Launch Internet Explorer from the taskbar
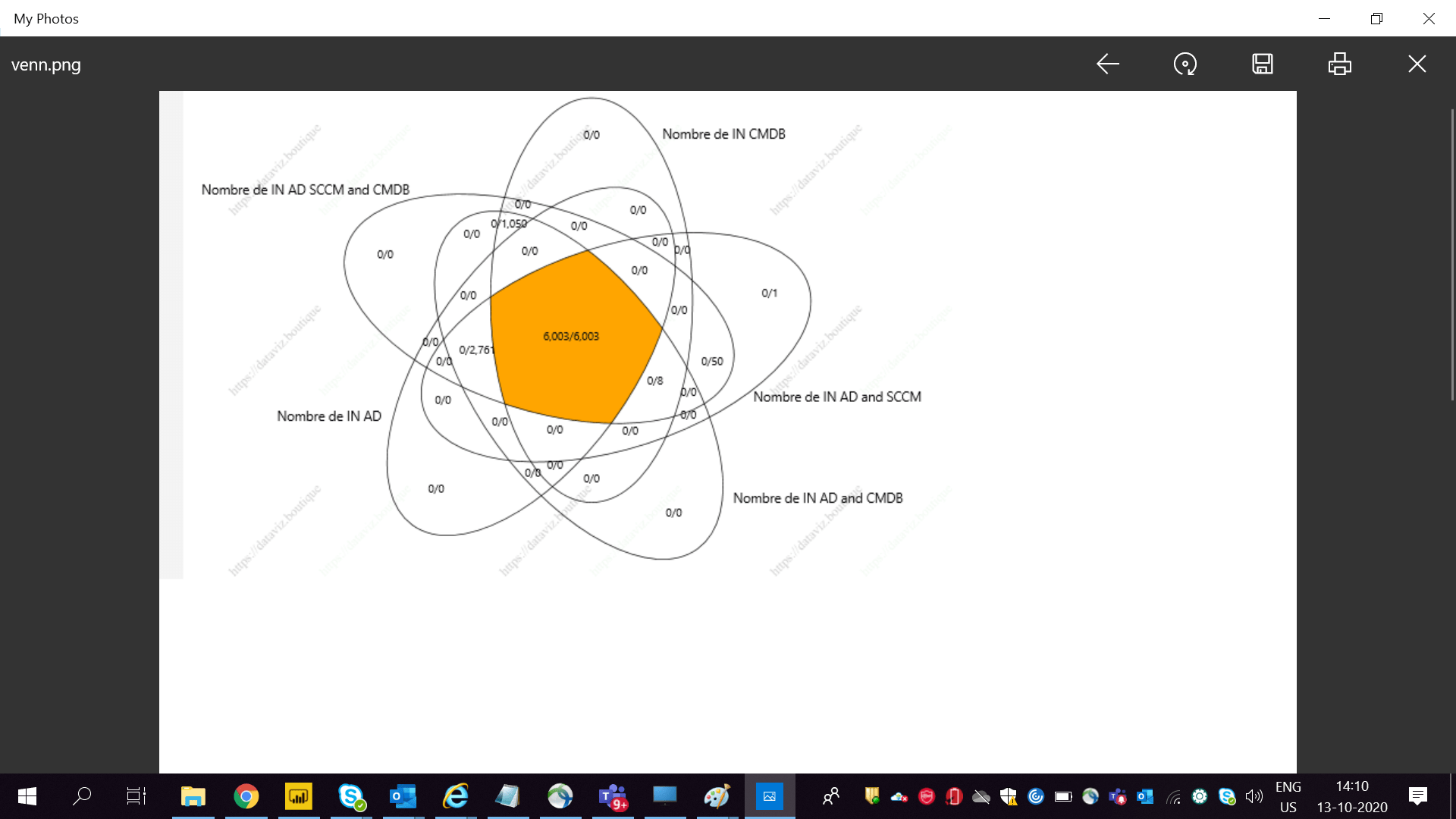 click(x=456, y=796)
